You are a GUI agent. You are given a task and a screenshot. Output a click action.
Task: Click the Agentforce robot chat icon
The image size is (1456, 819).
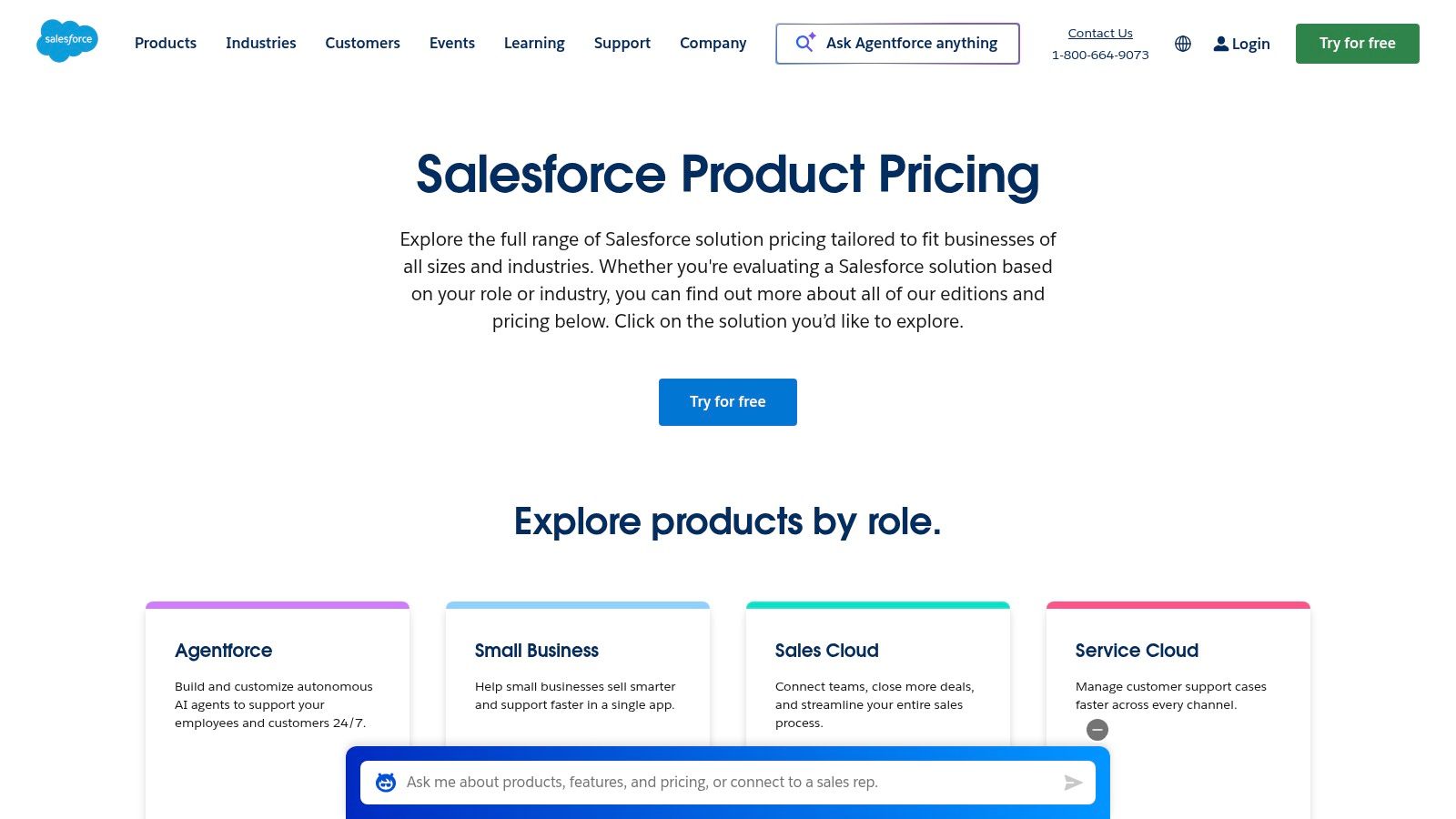click(x=386, y=783)
